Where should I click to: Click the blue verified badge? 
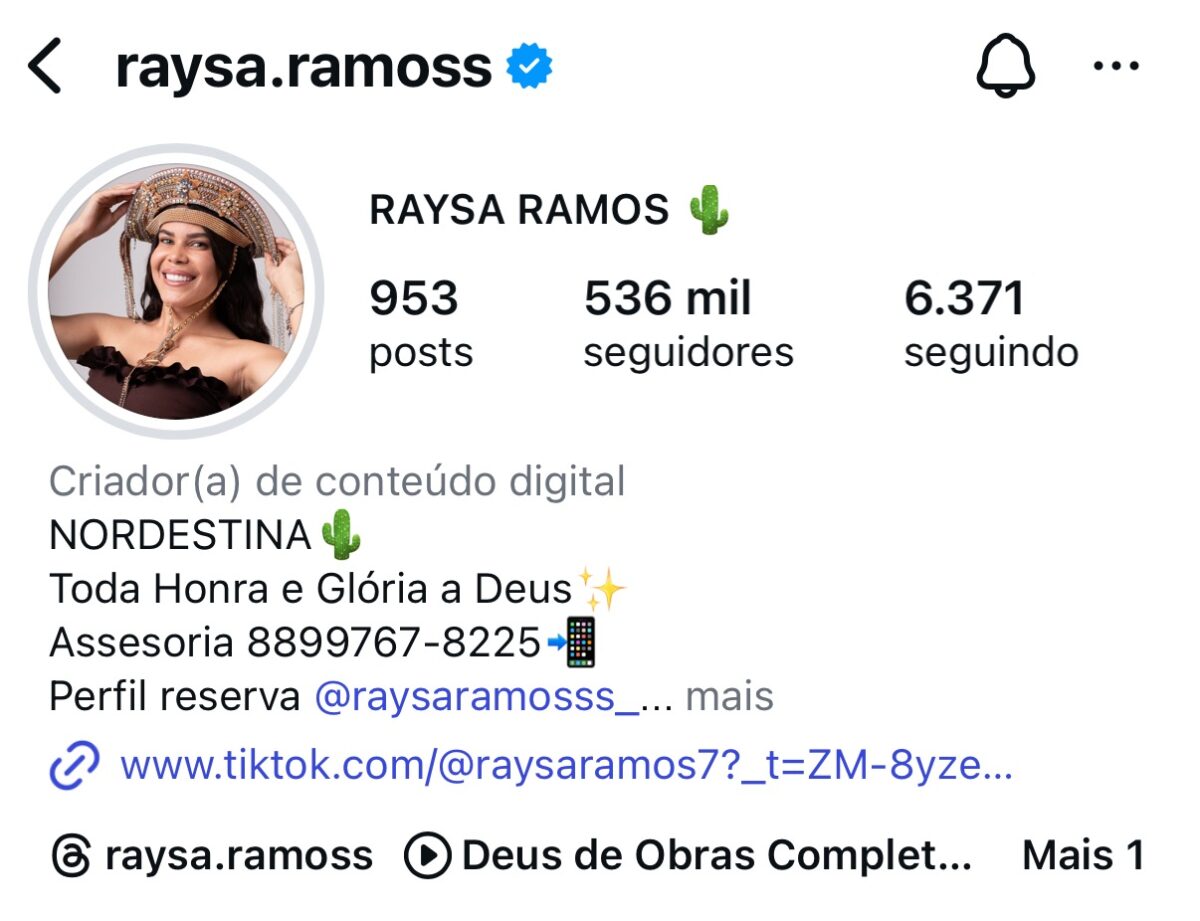click(529, 68)
